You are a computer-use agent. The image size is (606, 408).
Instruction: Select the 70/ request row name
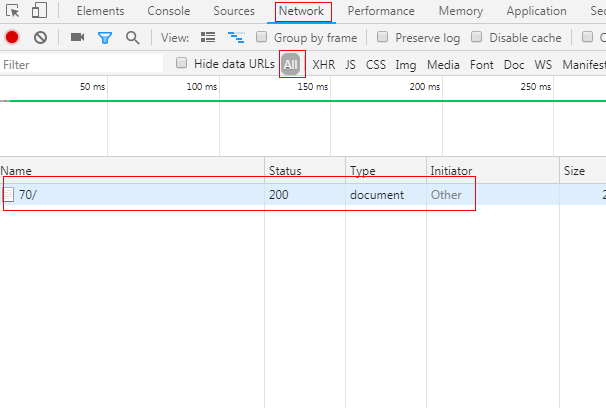coord(28,195)
